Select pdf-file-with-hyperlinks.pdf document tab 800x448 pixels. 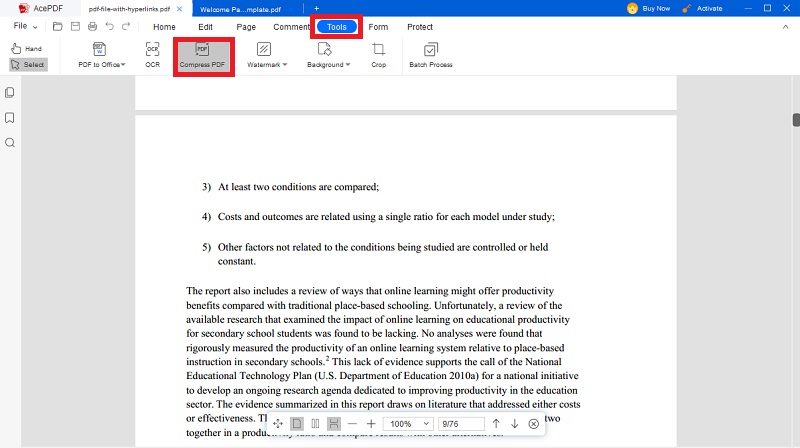click(x=129, y=9)
